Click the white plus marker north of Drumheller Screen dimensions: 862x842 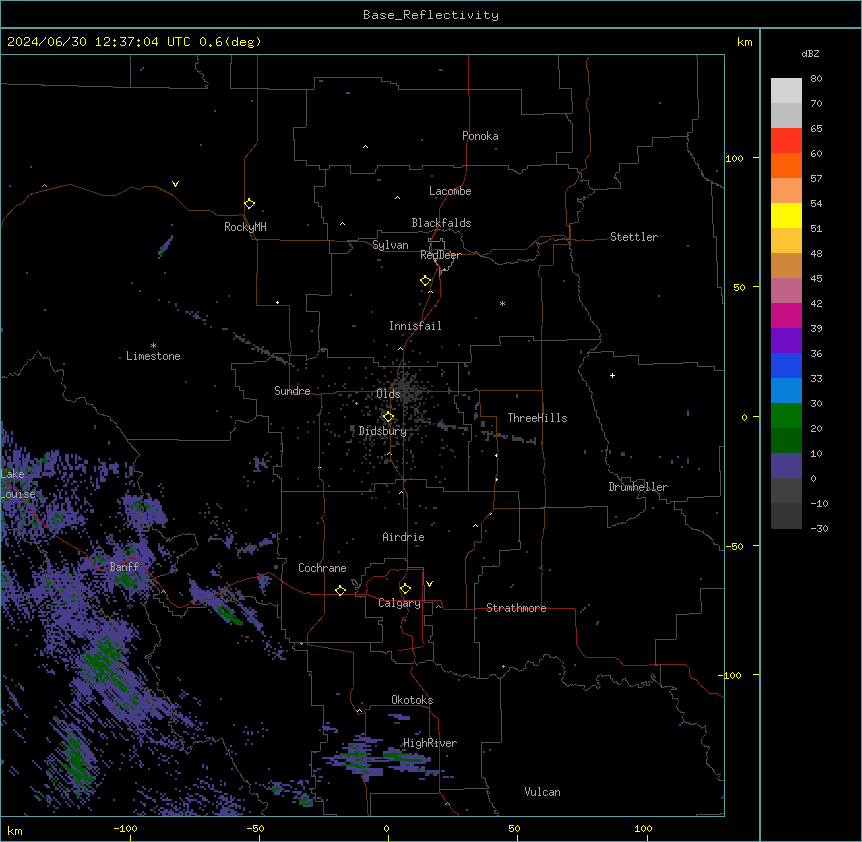point(612,375)
